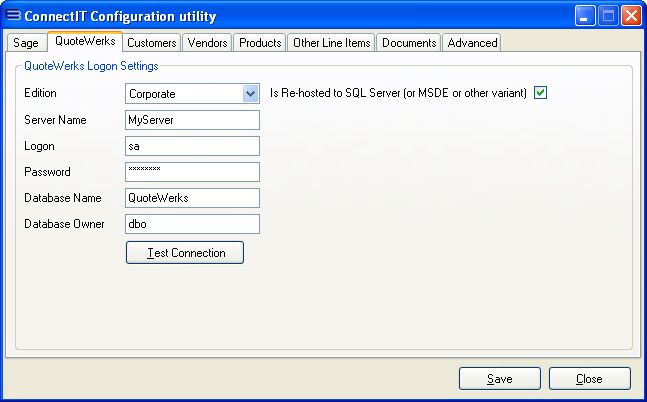Screen dimensions: 647x402
Task: Click the 'Is Re-hosted to SQL Server' label
Action: tap(398, 93)
